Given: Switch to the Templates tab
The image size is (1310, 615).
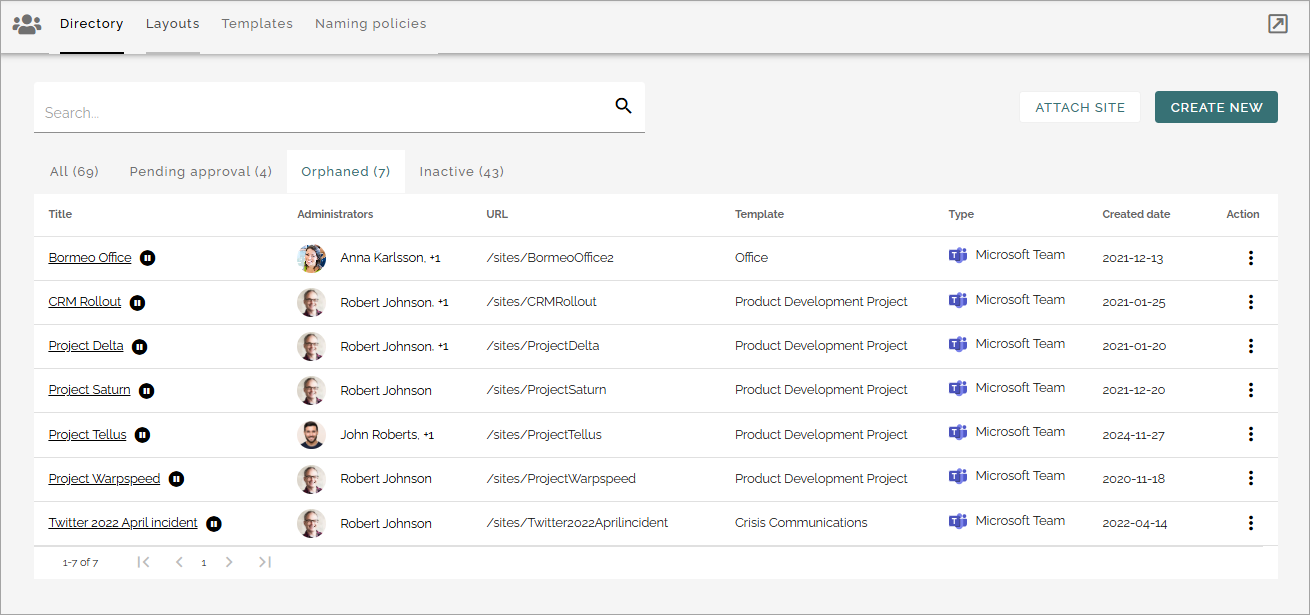Looking at the screenshot, I should point(257,24).
